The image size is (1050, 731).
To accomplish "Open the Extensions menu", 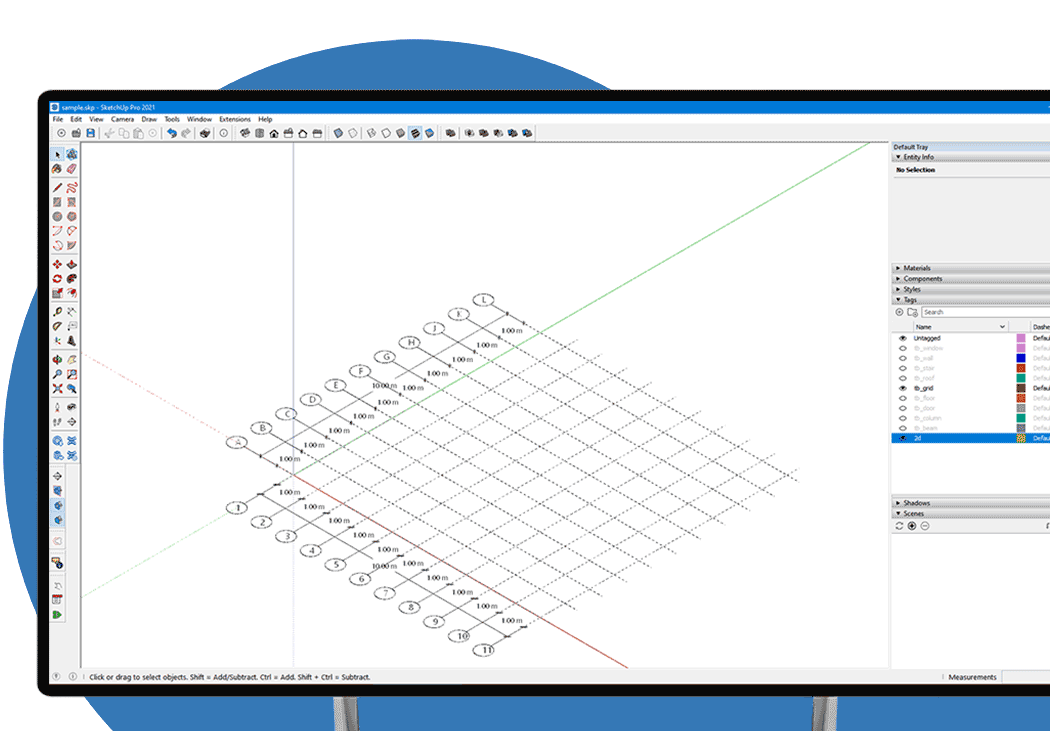I will point(235,119).
